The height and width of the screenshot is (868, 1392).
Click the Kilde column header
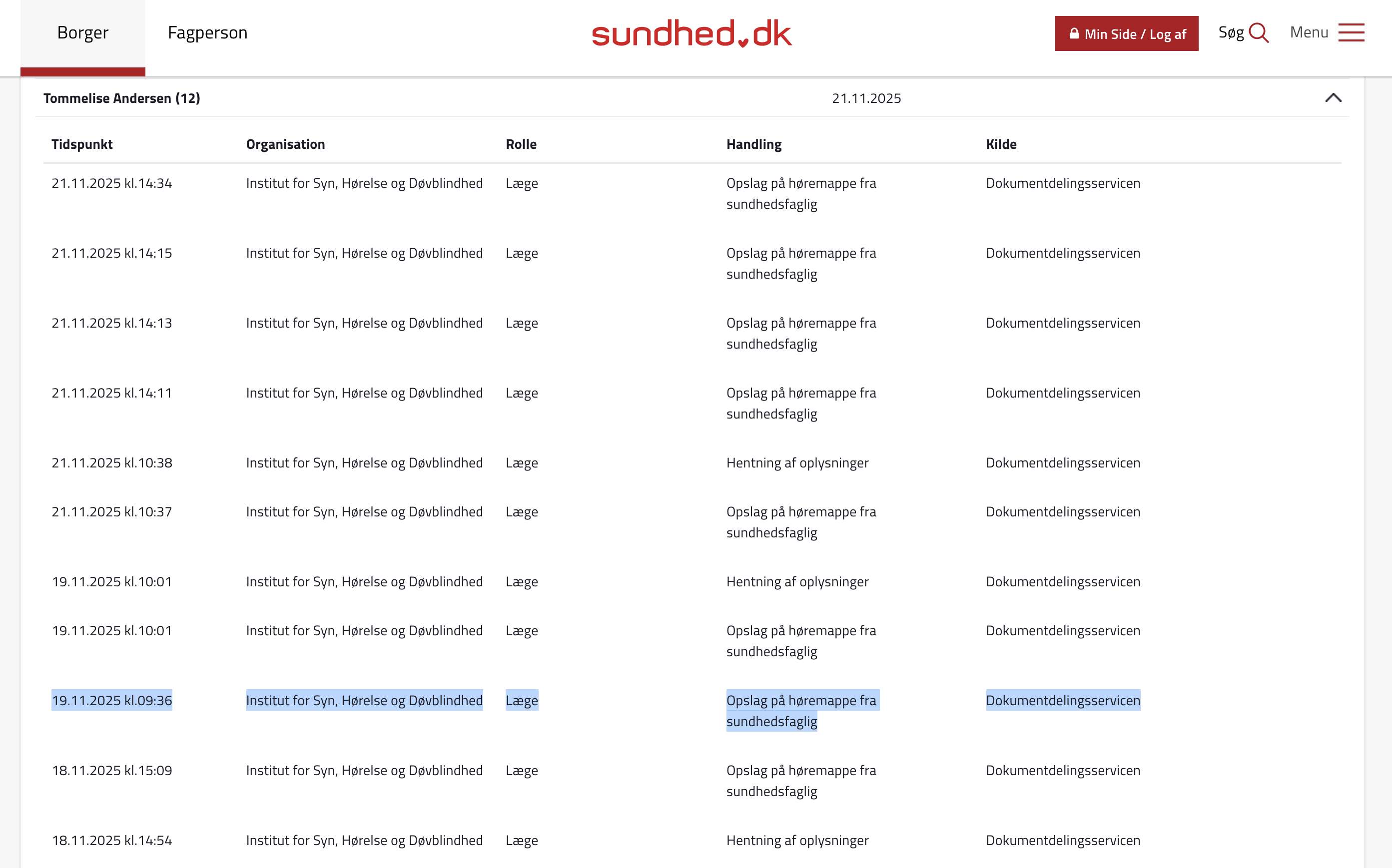(1001, 144)
